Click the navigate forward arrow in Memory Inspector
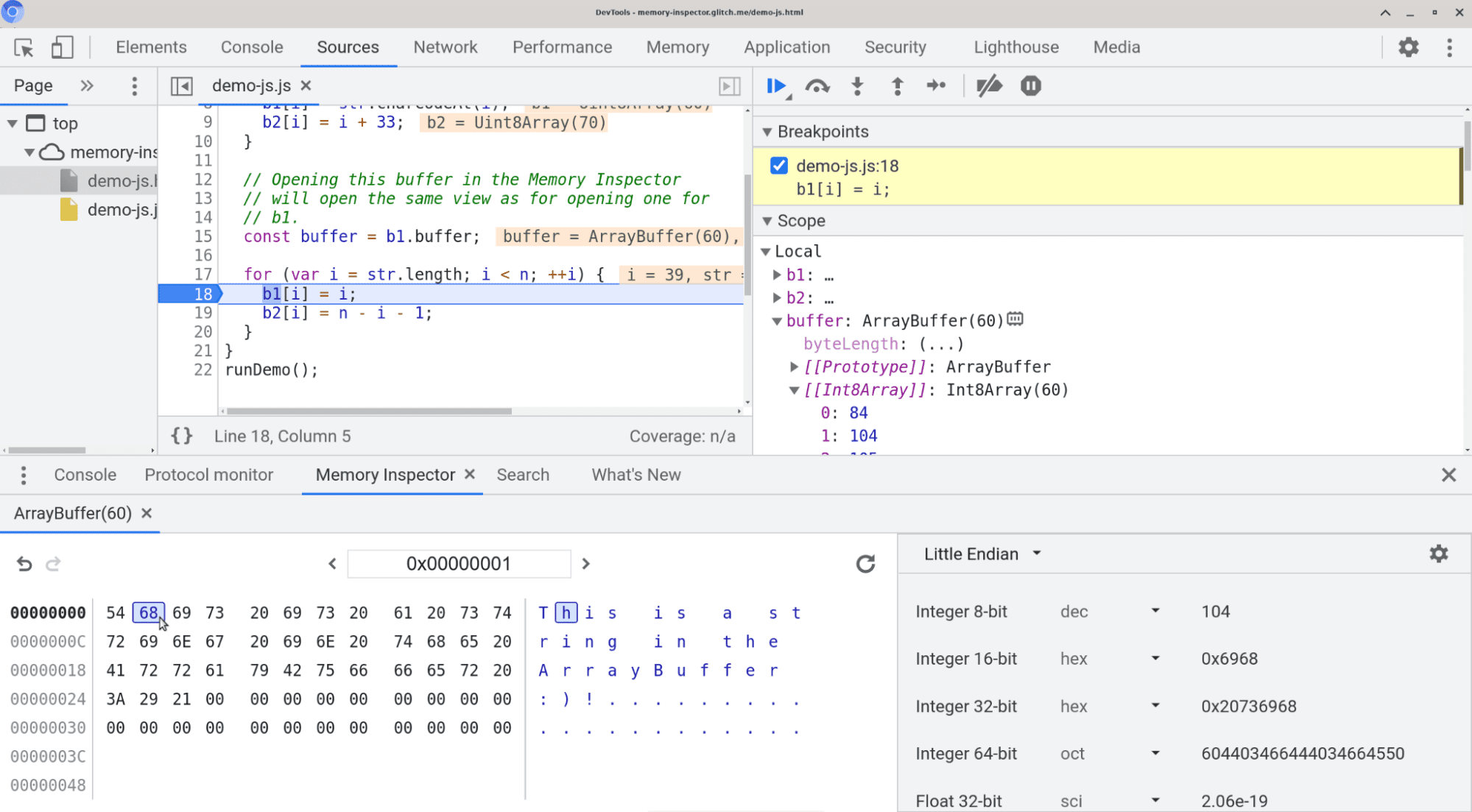Screen dimensions: 1472x812 [585, 563]
